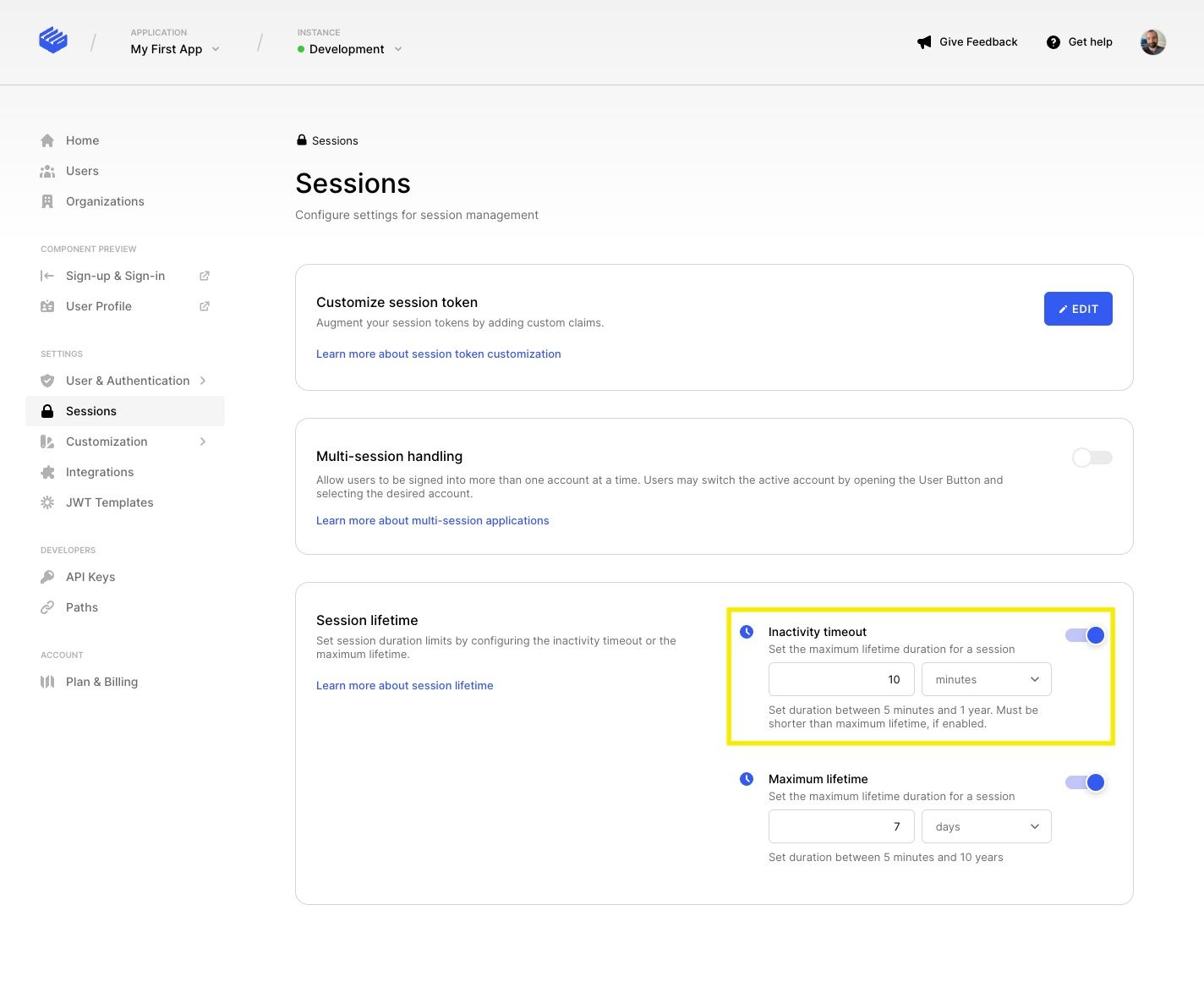Screen dimensions: 1204x993
Task: Click the Customize session token heading
Action: pyautogui.click(x=397, y=302)
